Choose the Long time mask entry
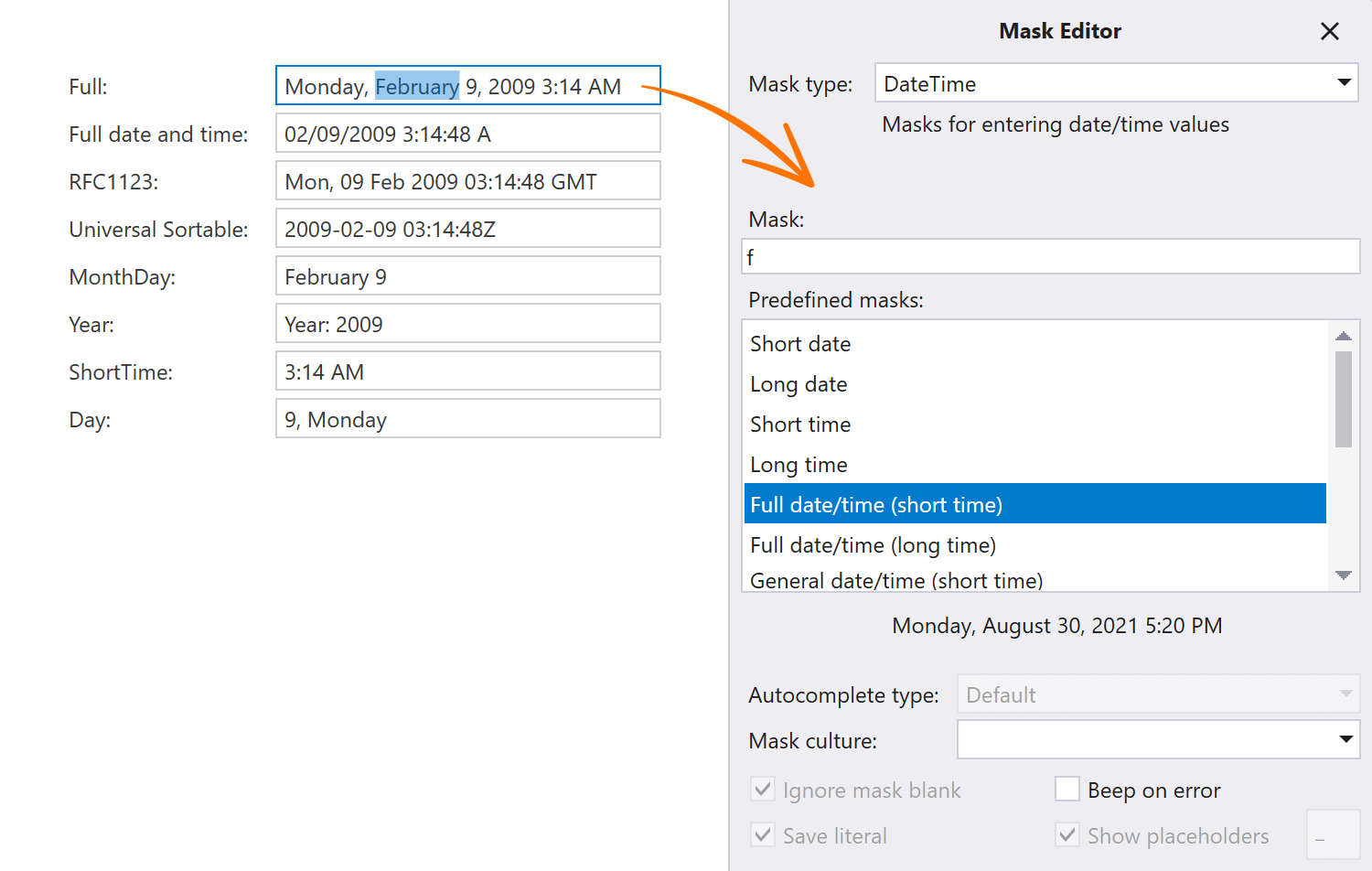 coord(799,465)
